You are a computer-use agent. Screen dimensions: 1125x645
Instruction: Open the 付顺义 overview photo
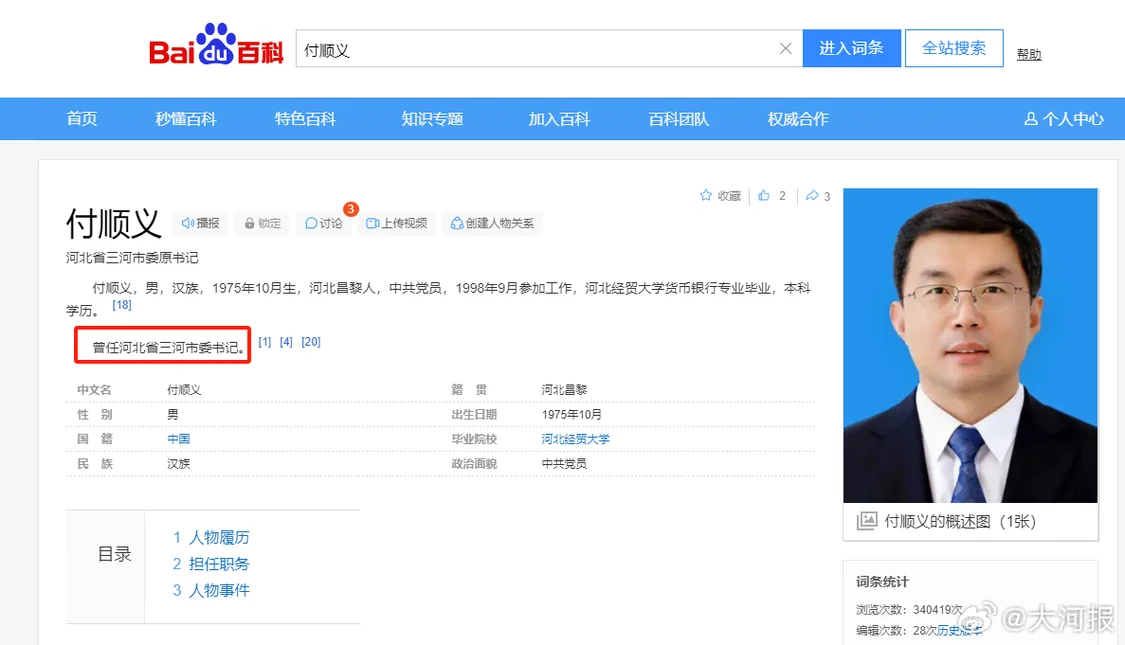[x=970, y=346]
